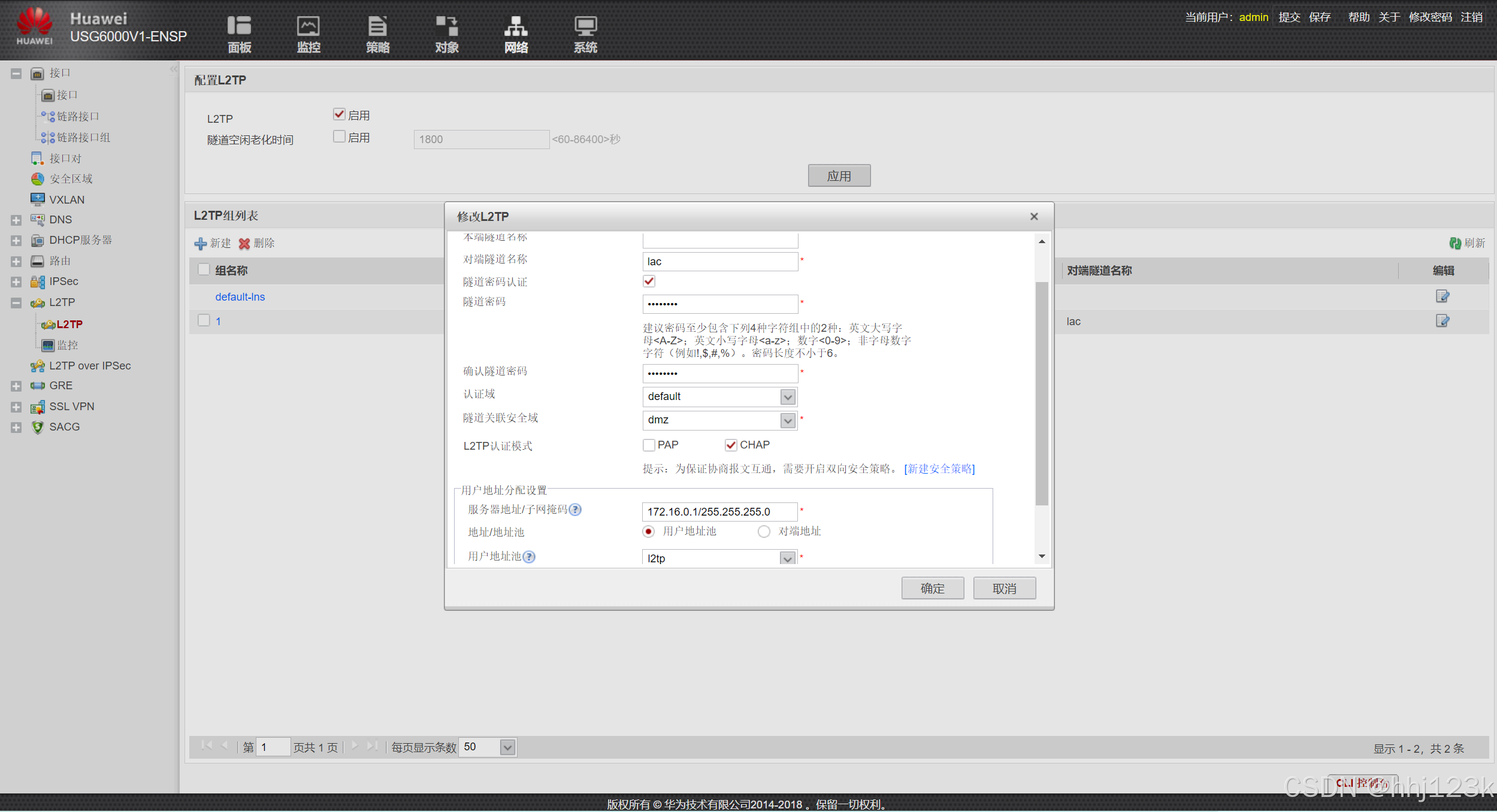Click the help icon beside 用户地址池

529,557
